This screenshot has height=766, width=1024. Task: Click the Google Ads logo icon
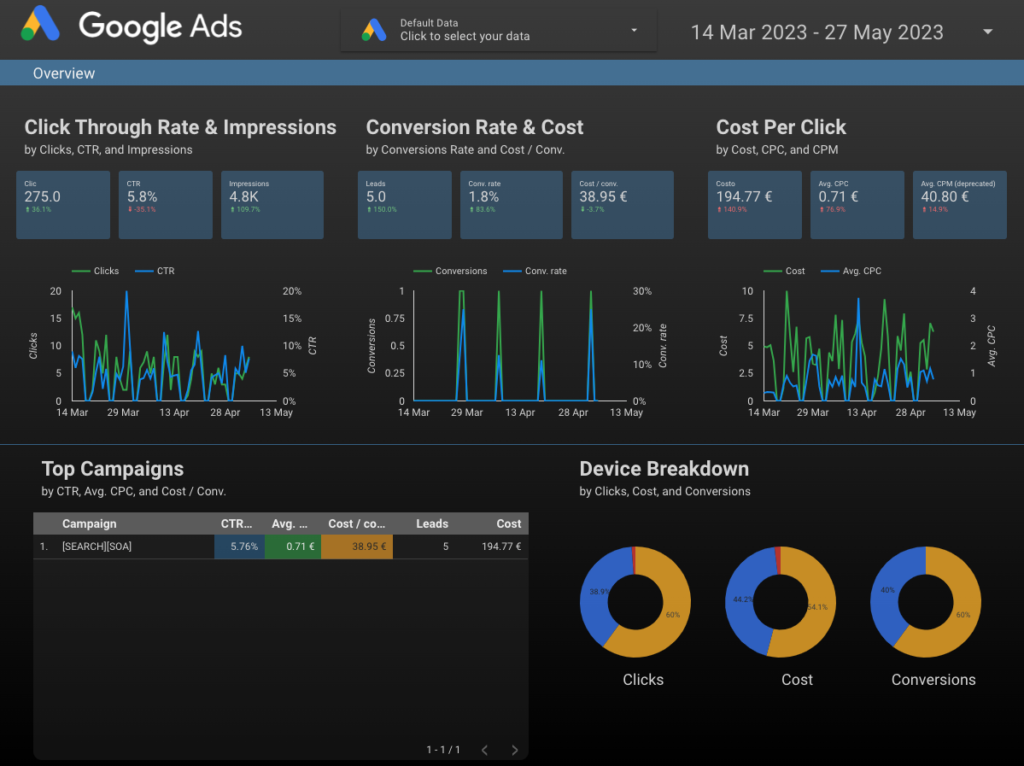[40, 24]
